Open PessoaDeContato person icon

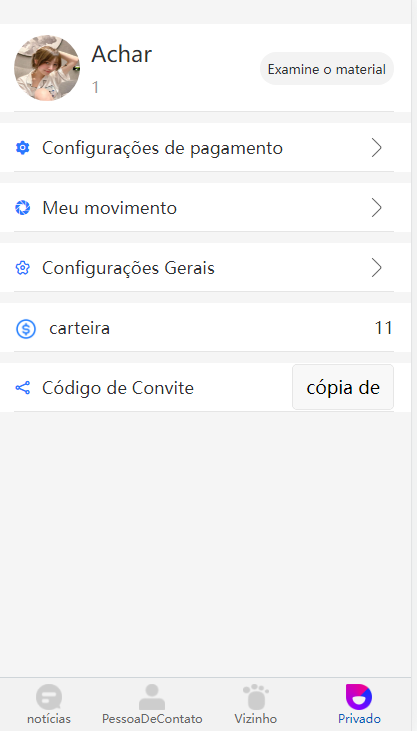tap(152, 697)
